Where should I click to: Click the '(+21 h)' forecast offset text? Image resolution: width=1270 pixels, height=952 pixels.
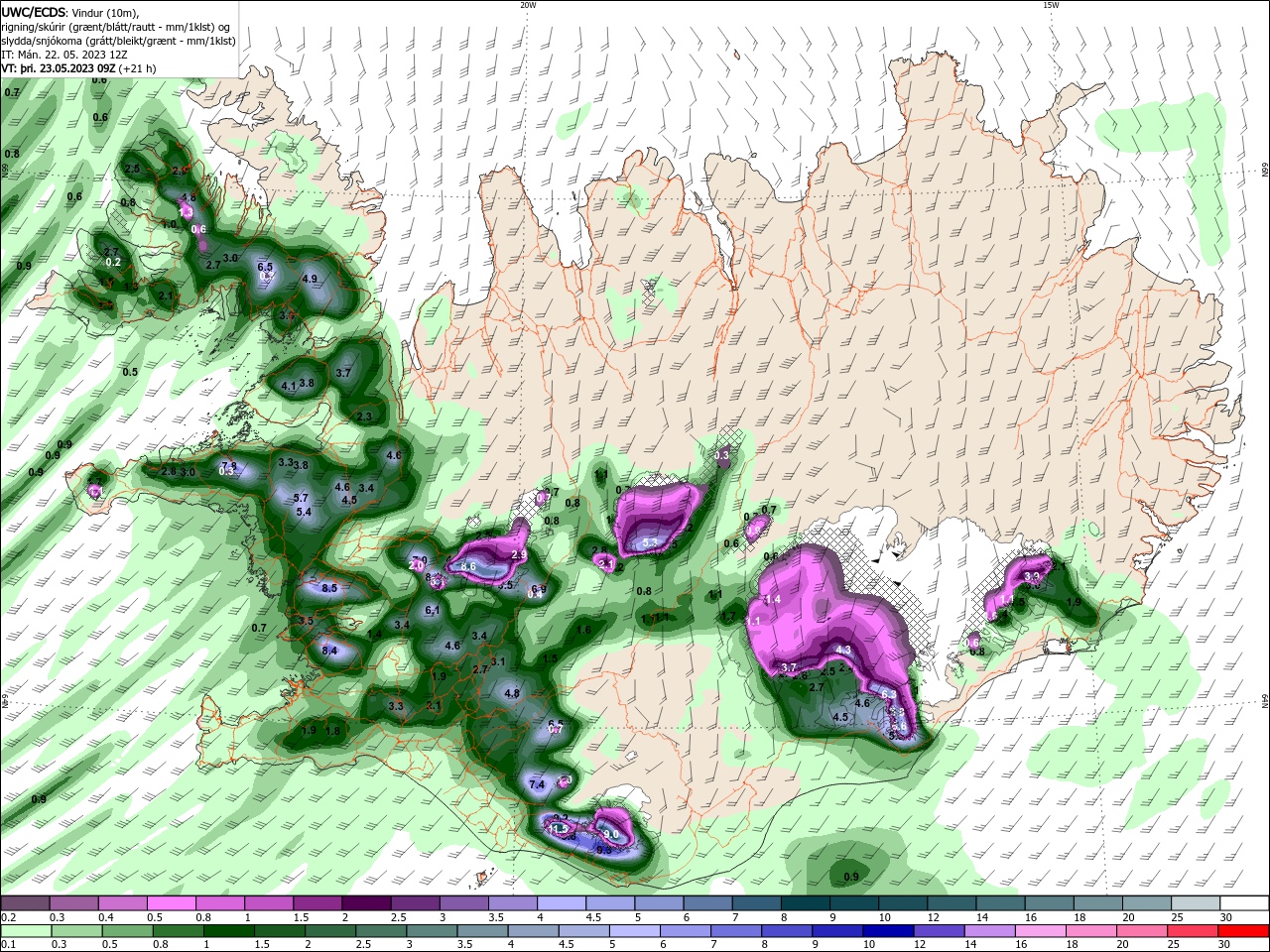tap(139, 68)
